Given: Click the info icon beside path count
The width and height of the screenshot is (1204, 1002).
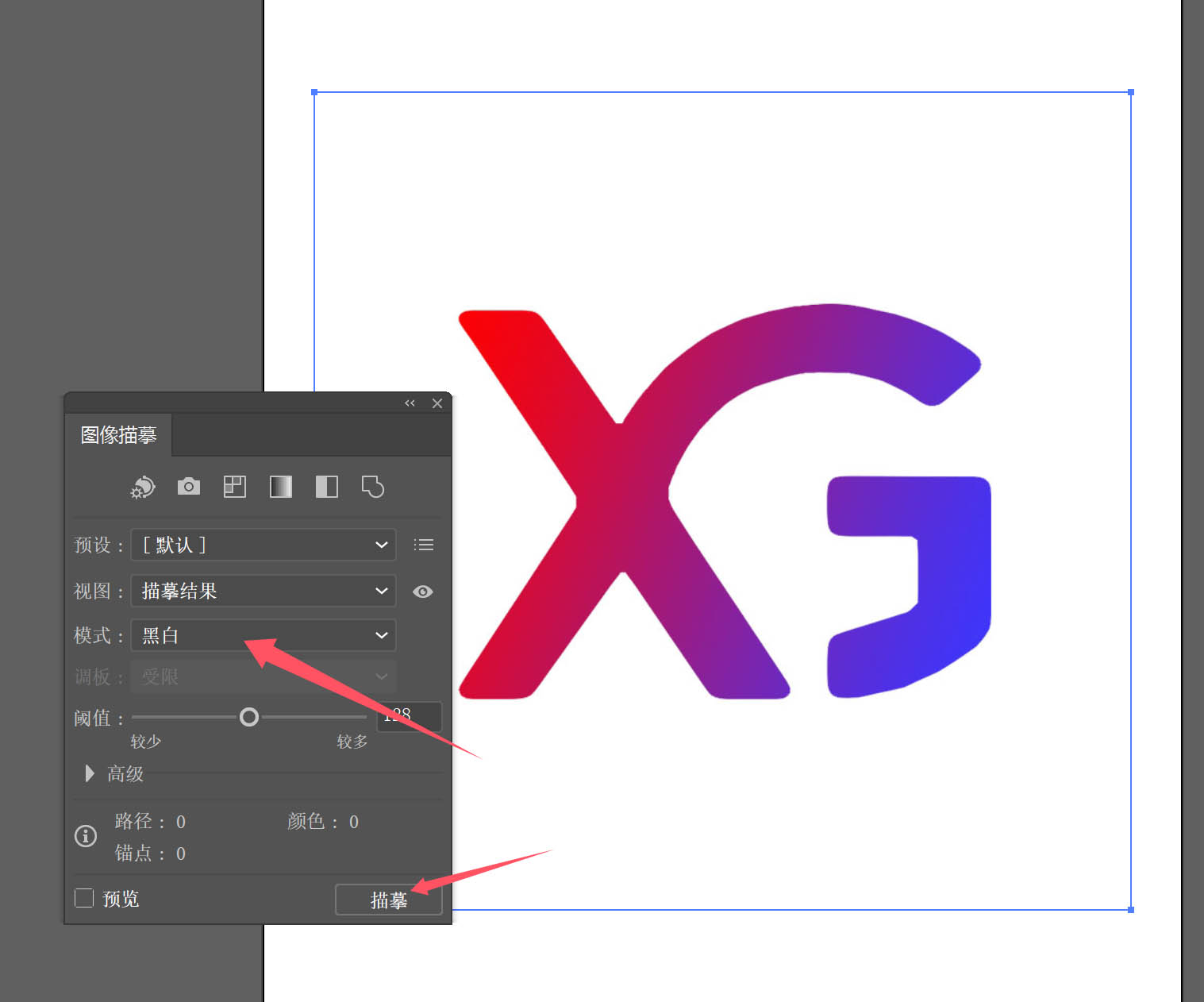Looking at the screenshot, I should 86,836.
